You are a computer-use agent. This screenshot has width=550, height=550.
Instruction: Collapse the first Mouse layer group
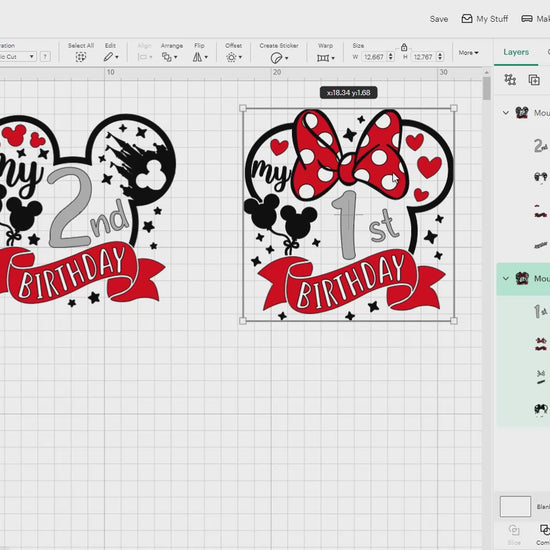pyautogui.click(x=505, y=113)
